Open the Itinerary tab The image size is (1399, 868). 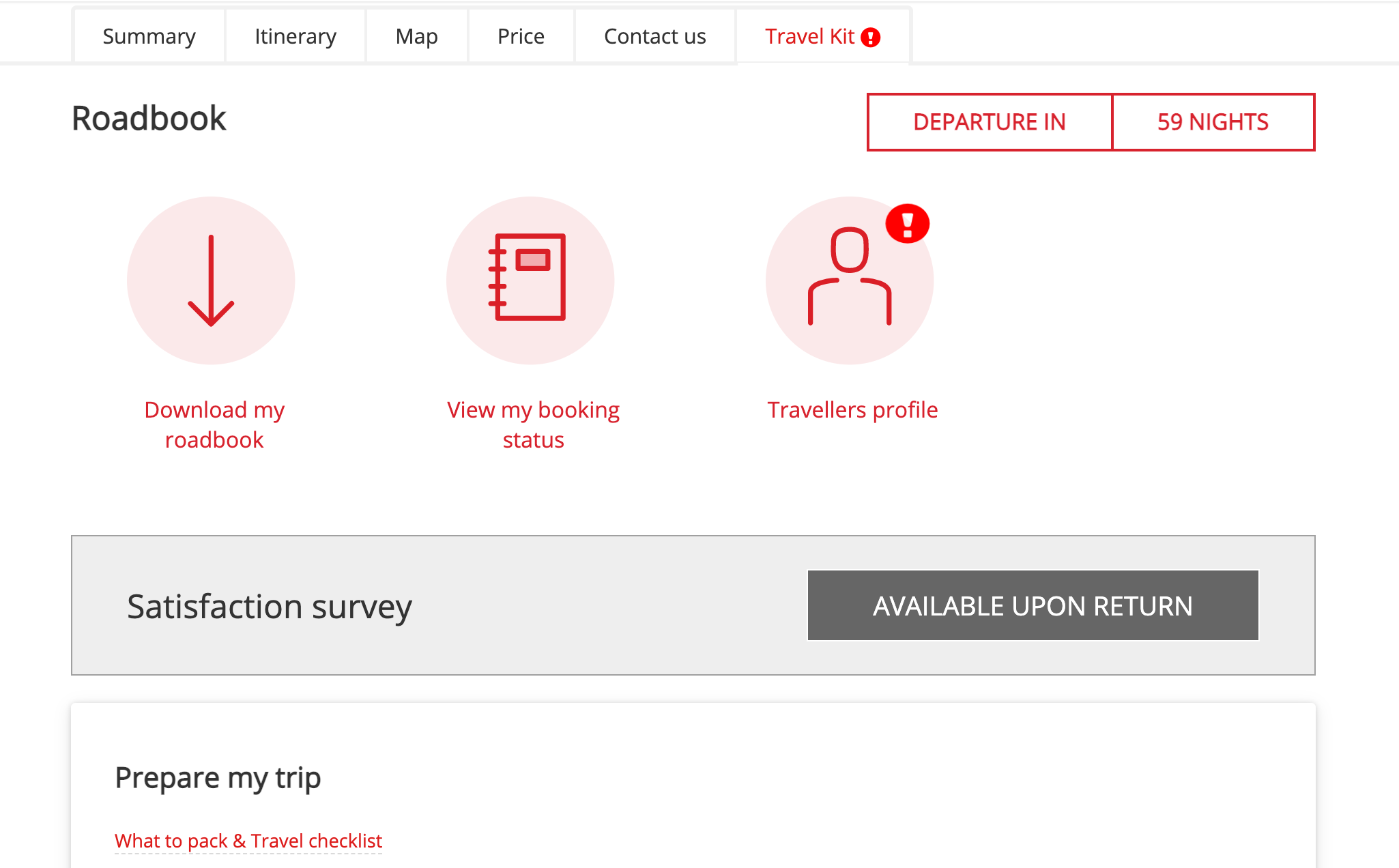point(295,36)
